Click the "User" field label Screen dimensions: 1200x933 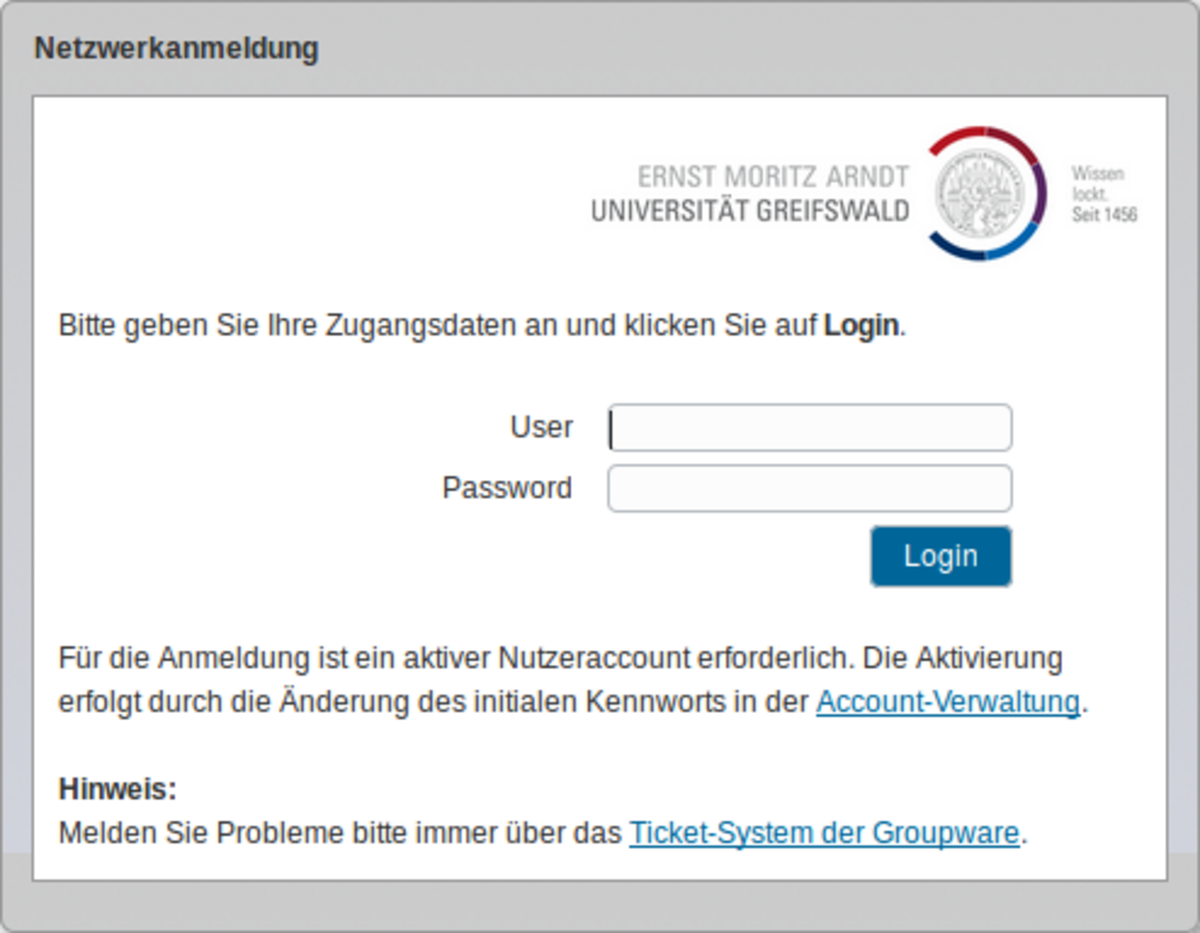pos(541,427)
